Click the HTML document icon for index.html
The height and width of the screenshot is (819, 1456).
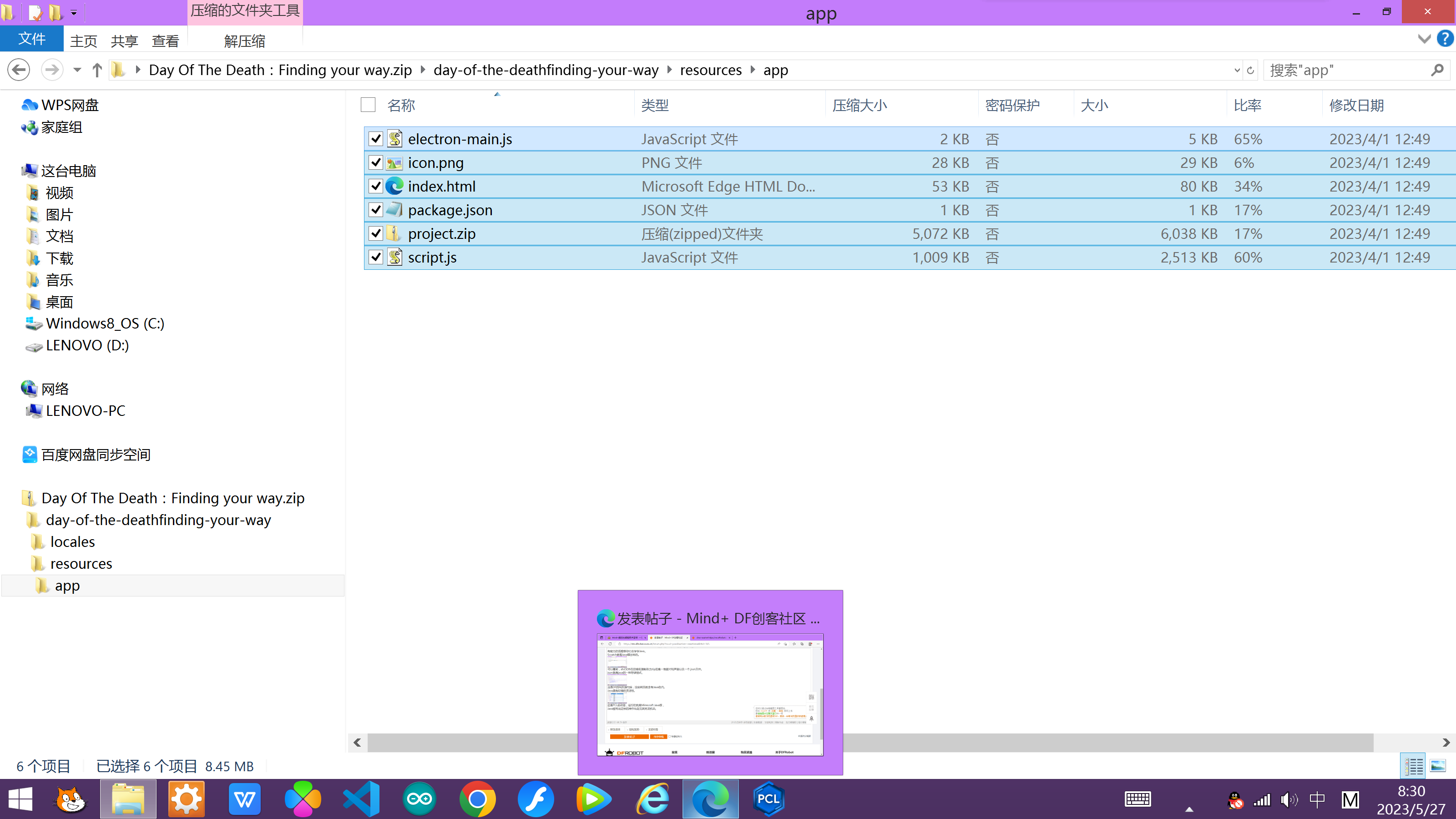pos(395,186)
